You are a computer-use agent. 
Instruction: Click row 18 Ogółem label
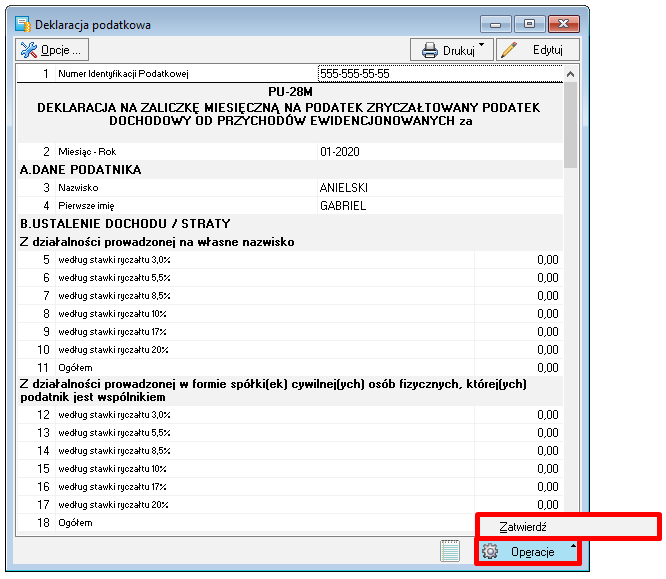click(x=75, y=523)
